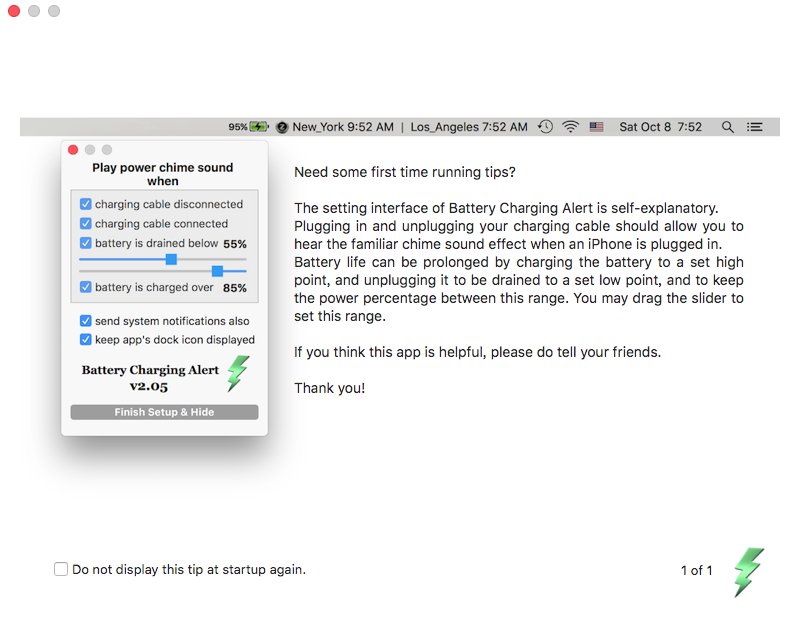The height and width of the screenshot is (622, 800).
Task: Click the green lightning bolt in settings panel
Action: coord(238,374)
